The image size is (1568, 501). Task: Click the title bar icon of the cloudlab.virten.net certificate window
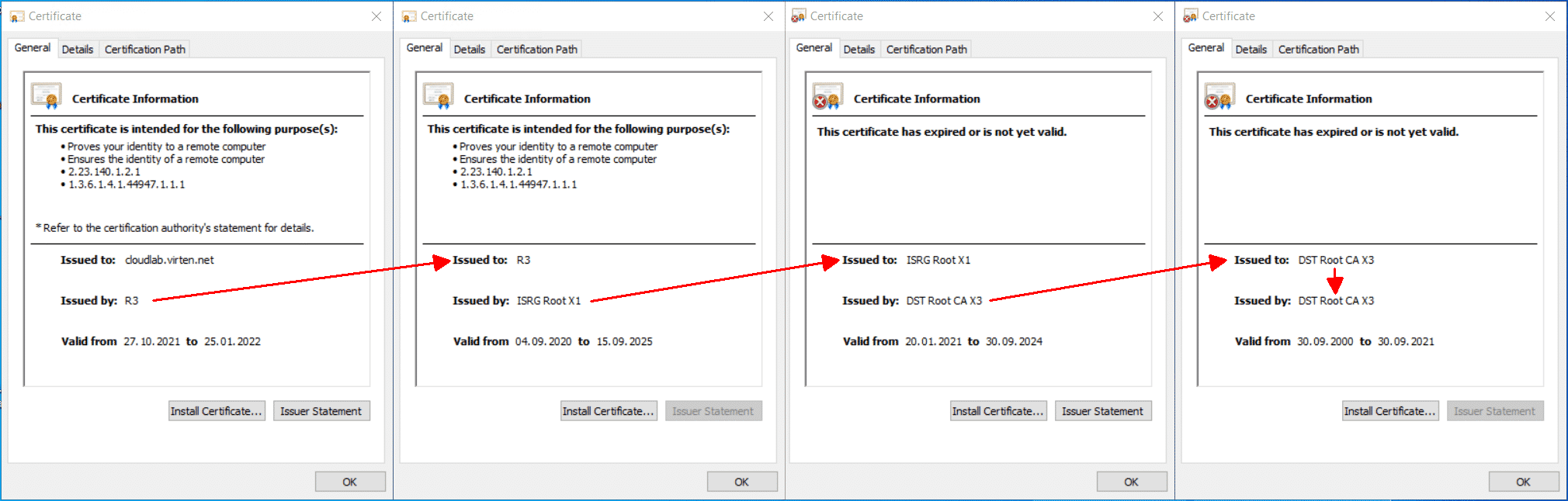[x=17, y=16]
